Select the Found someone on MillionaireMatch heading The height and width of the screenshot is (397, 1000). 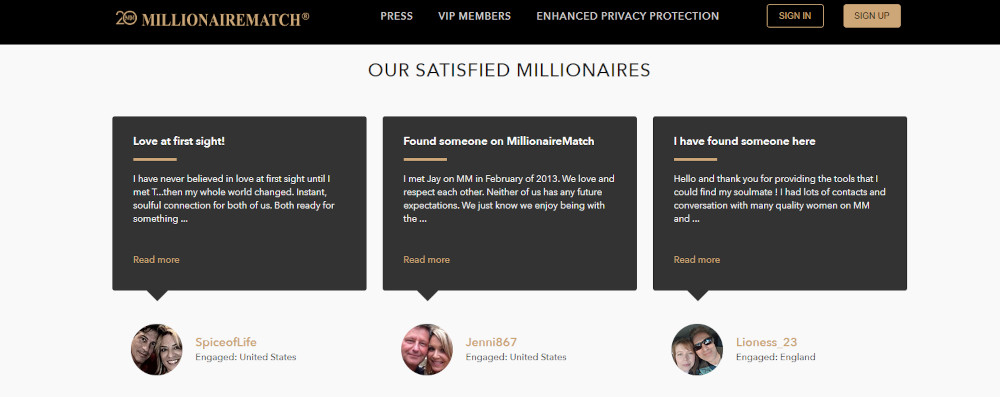point(499,141)
